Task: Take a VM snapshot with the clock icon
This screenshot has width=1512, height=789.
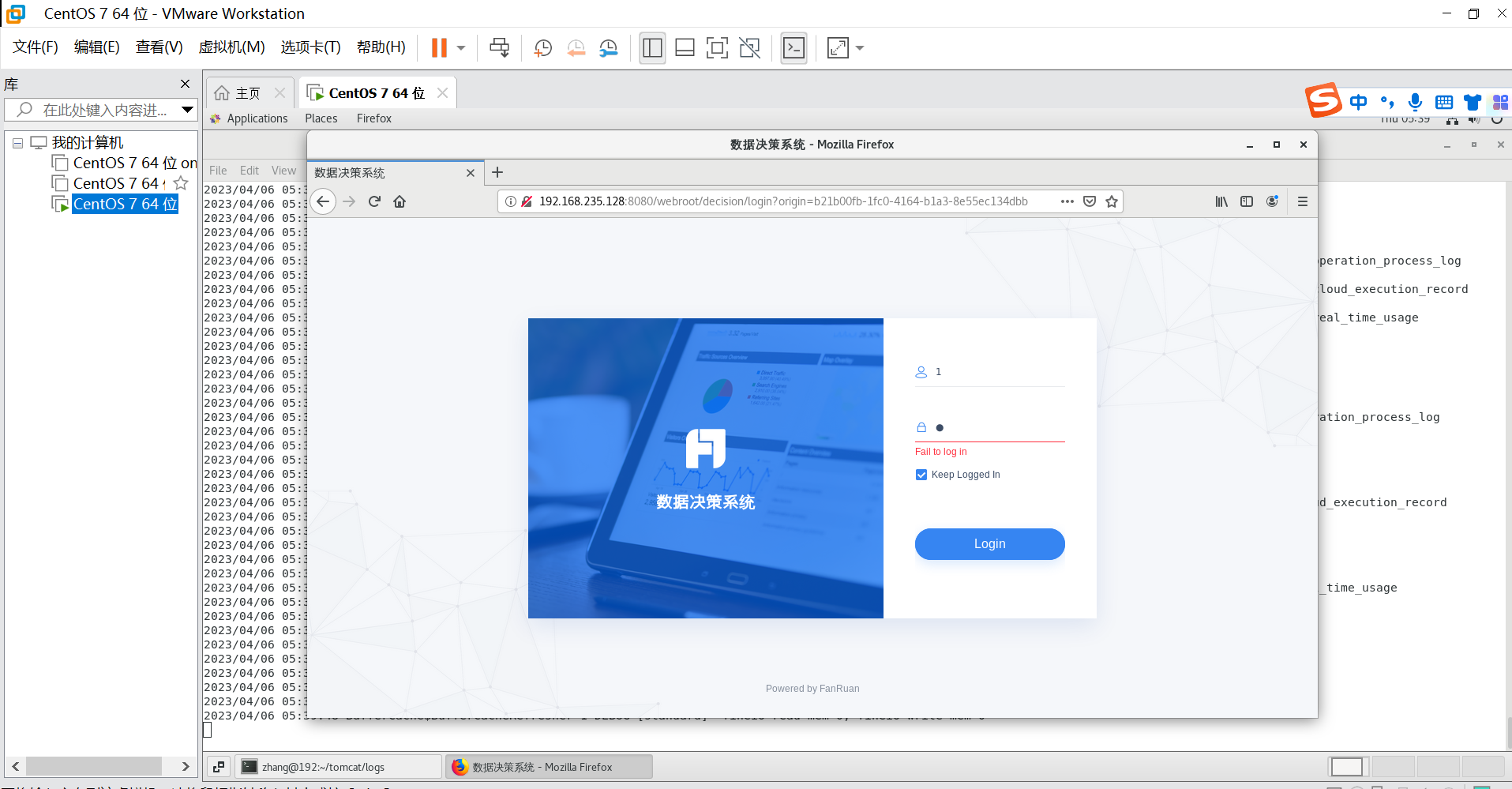Action: 542,48
